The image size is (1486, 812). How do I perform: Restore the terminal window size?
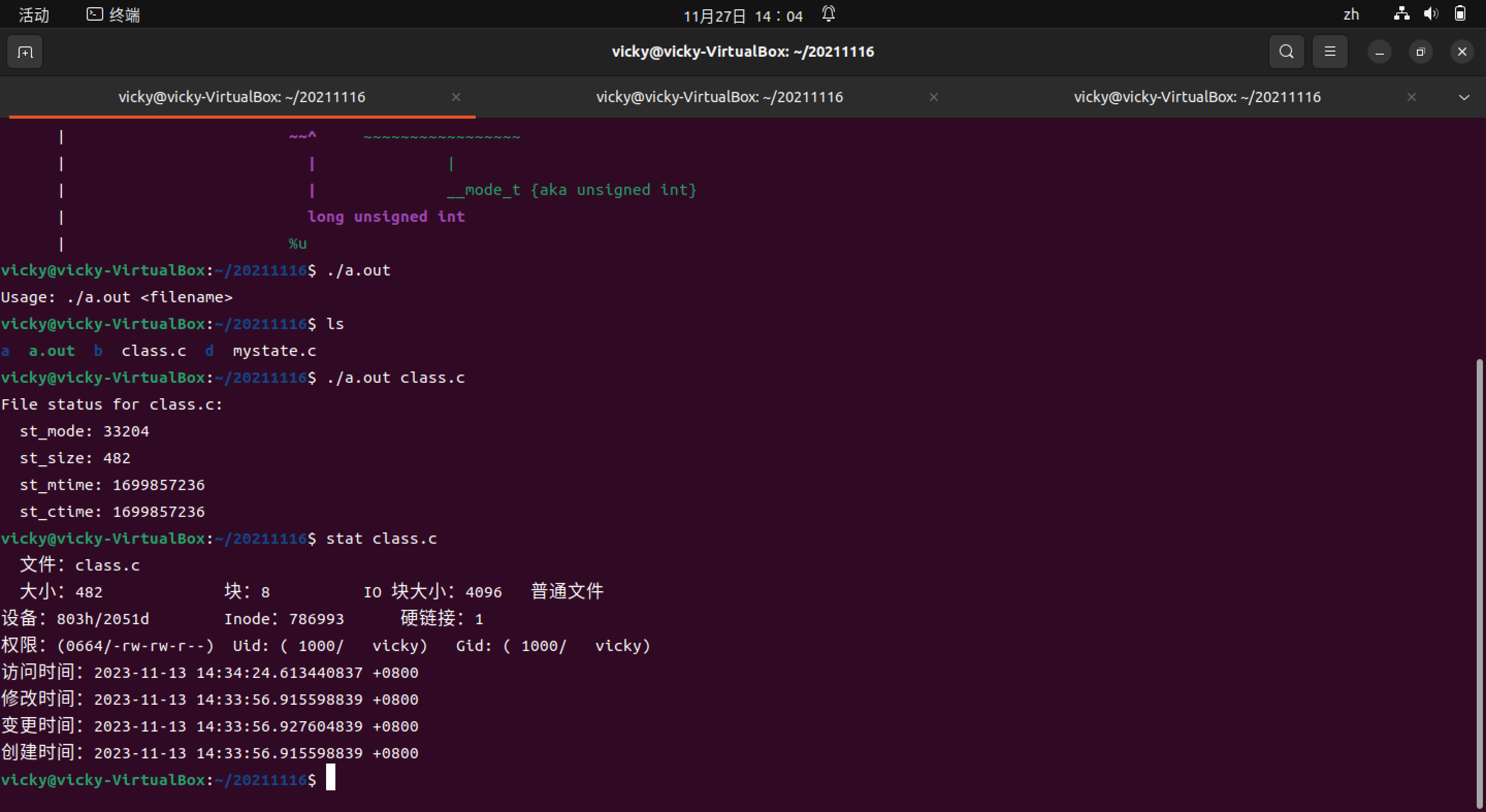[1420, 52]
